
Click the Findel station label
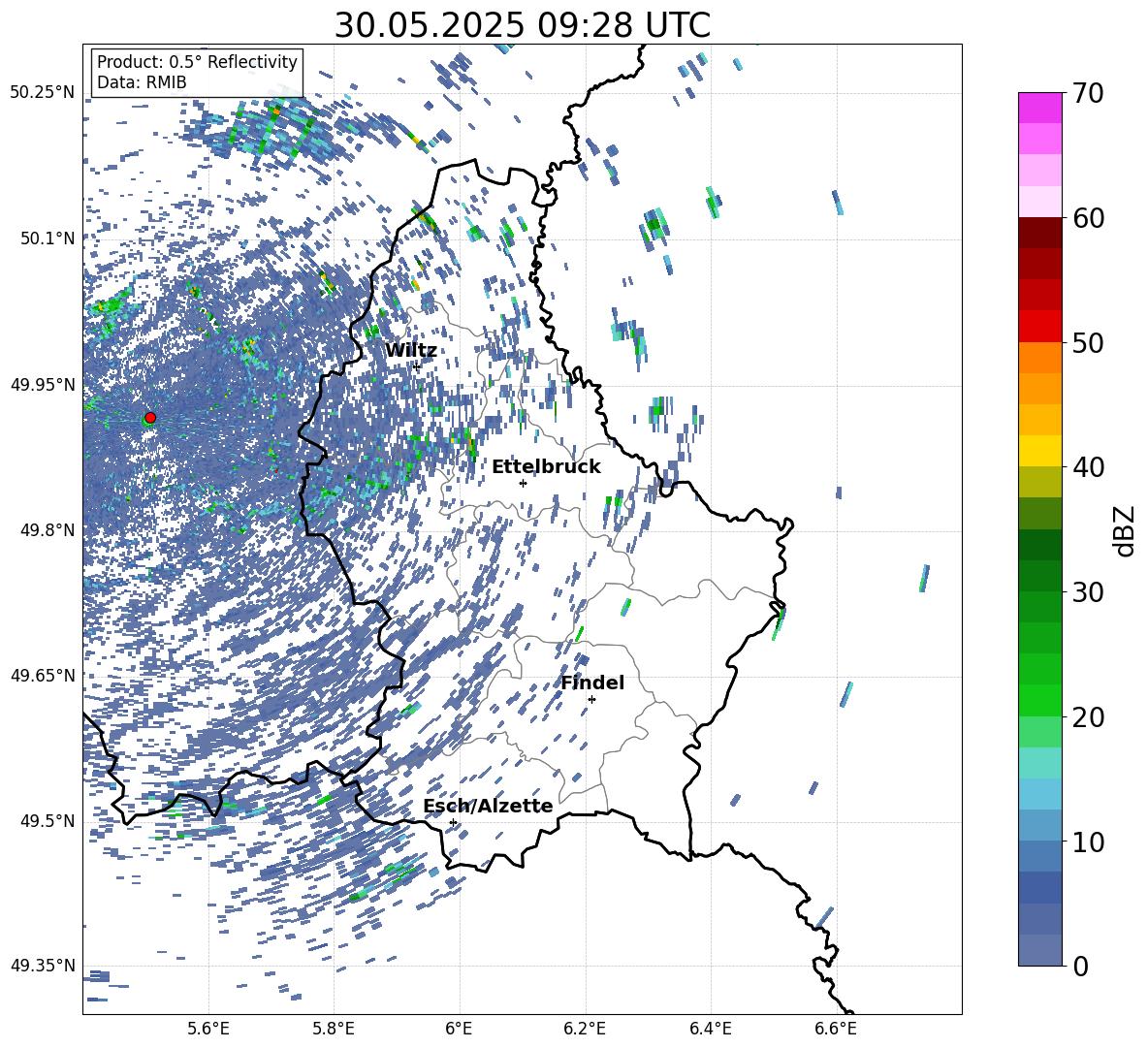pos(592,683)
